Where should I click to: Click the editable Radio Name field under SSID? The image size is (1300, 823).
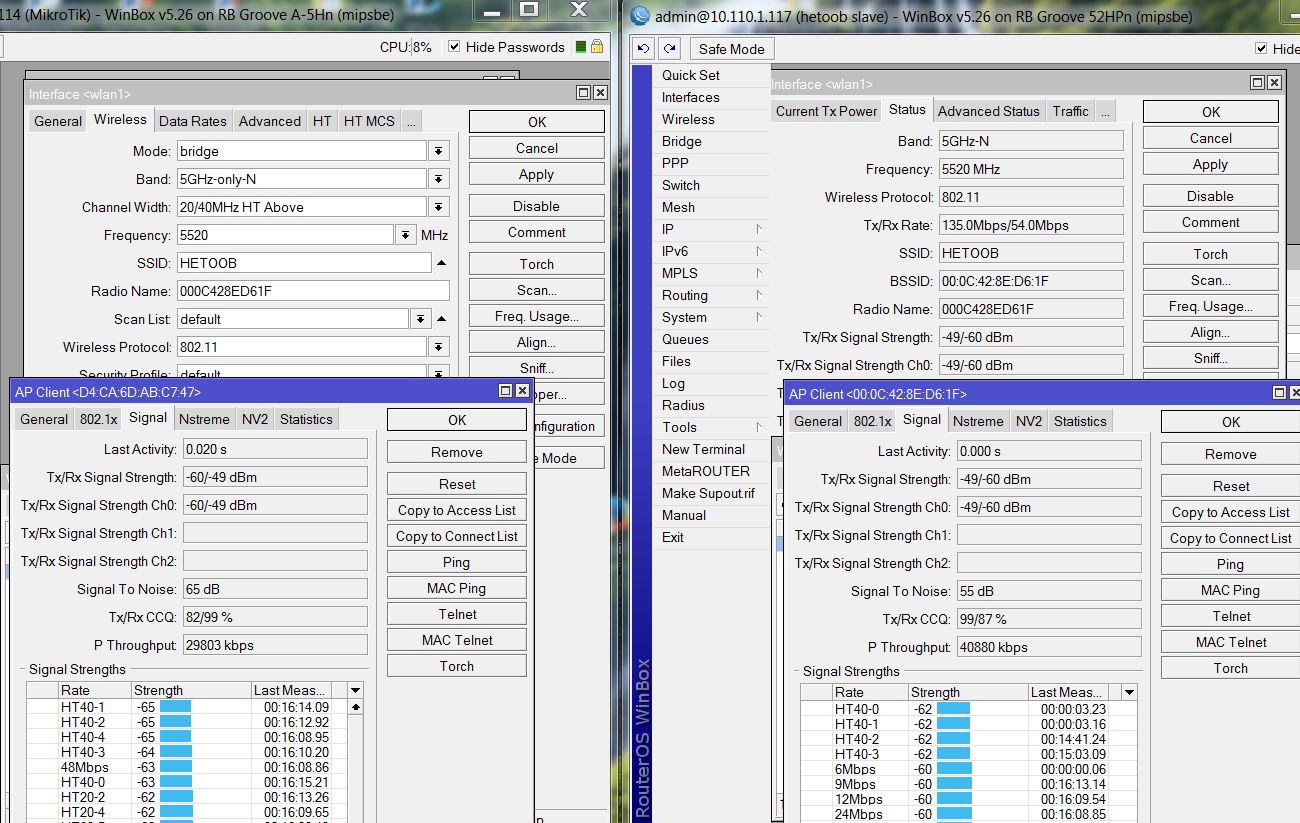point(313,291)
